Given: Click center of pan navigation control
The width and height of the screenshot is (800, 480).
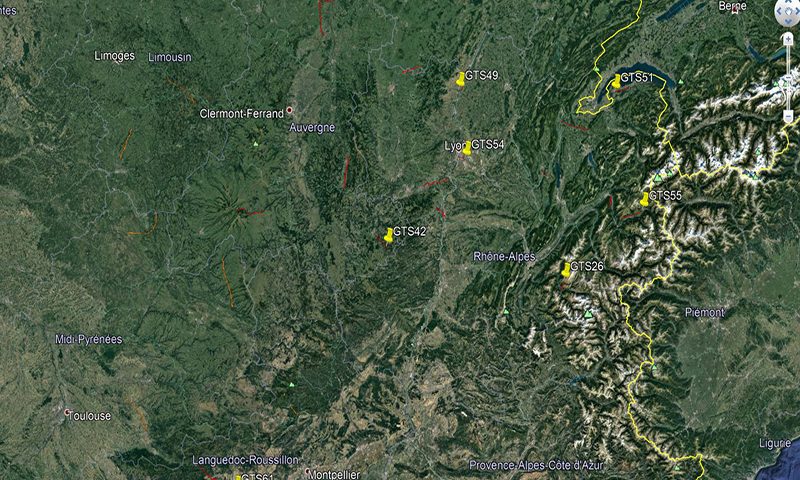Looking at the screenshot, I should coord(788,11).
